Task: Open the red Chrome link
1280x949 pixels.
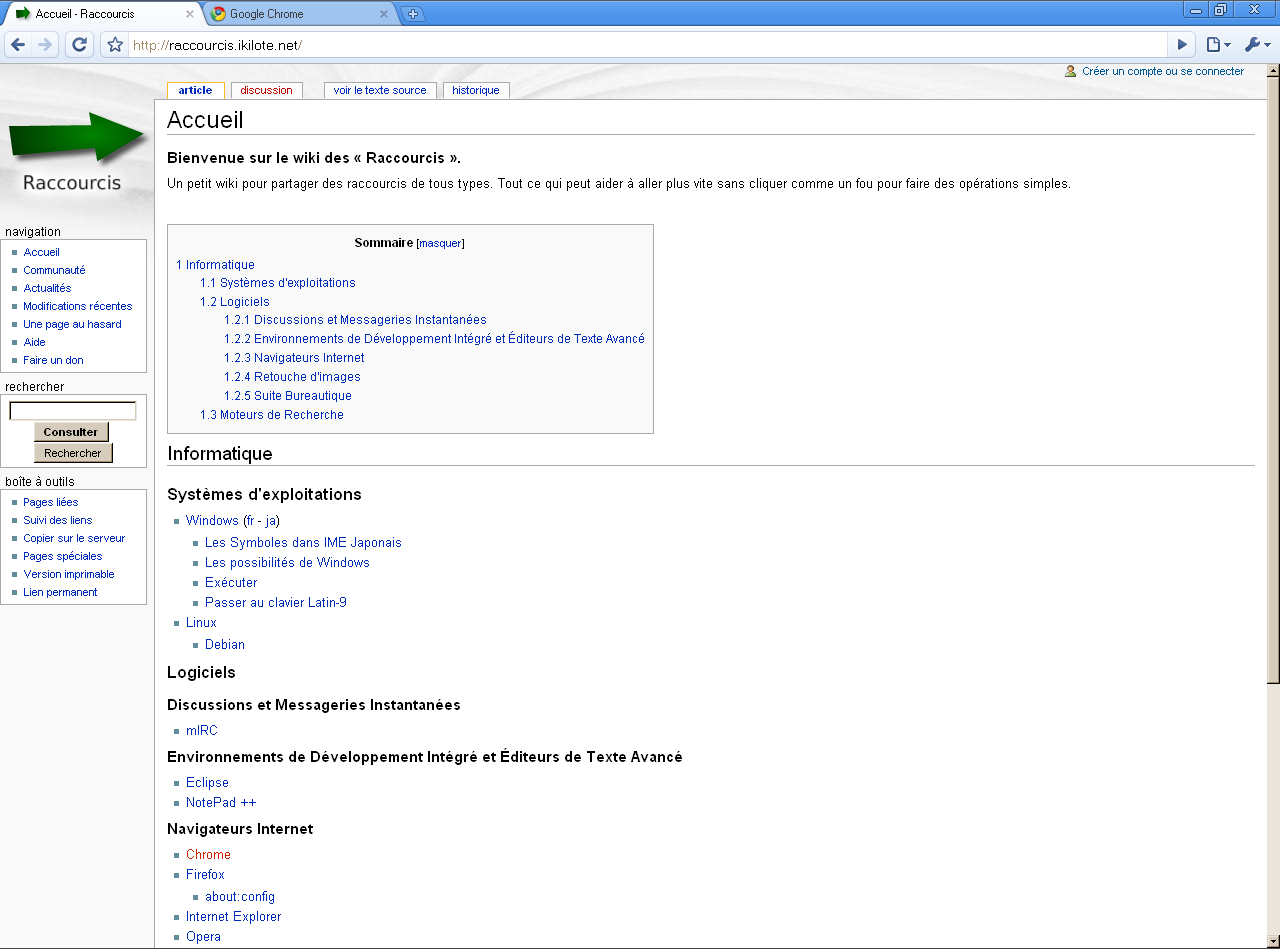Action: 208,855
